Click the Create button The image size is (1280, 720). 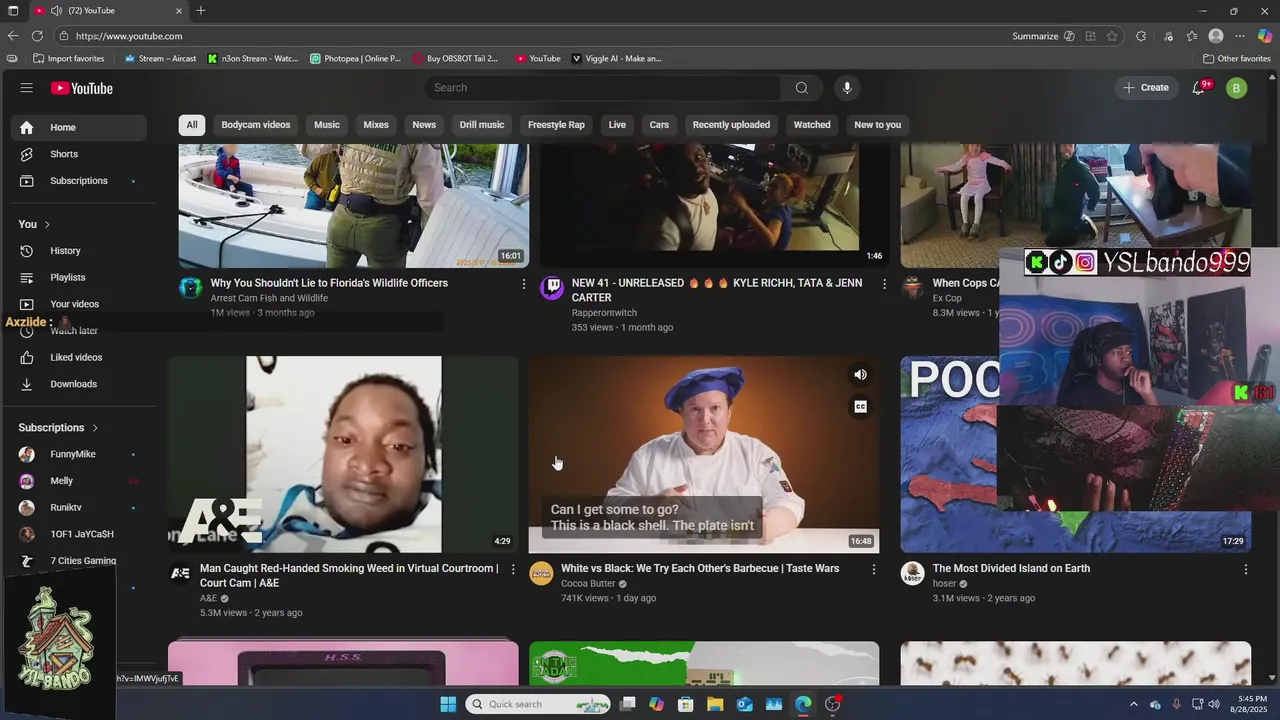pyautogui.click(x=1145, y=88)
